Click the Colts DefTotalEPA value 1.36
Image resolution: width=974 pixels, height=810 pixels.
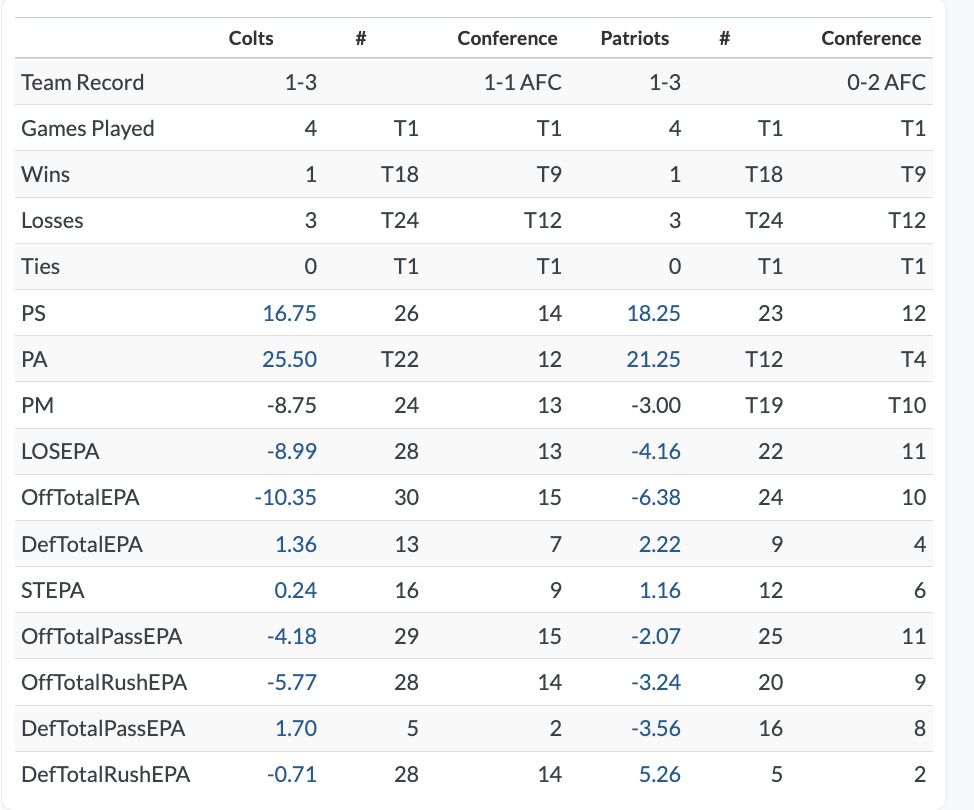(x=296, y=544)
